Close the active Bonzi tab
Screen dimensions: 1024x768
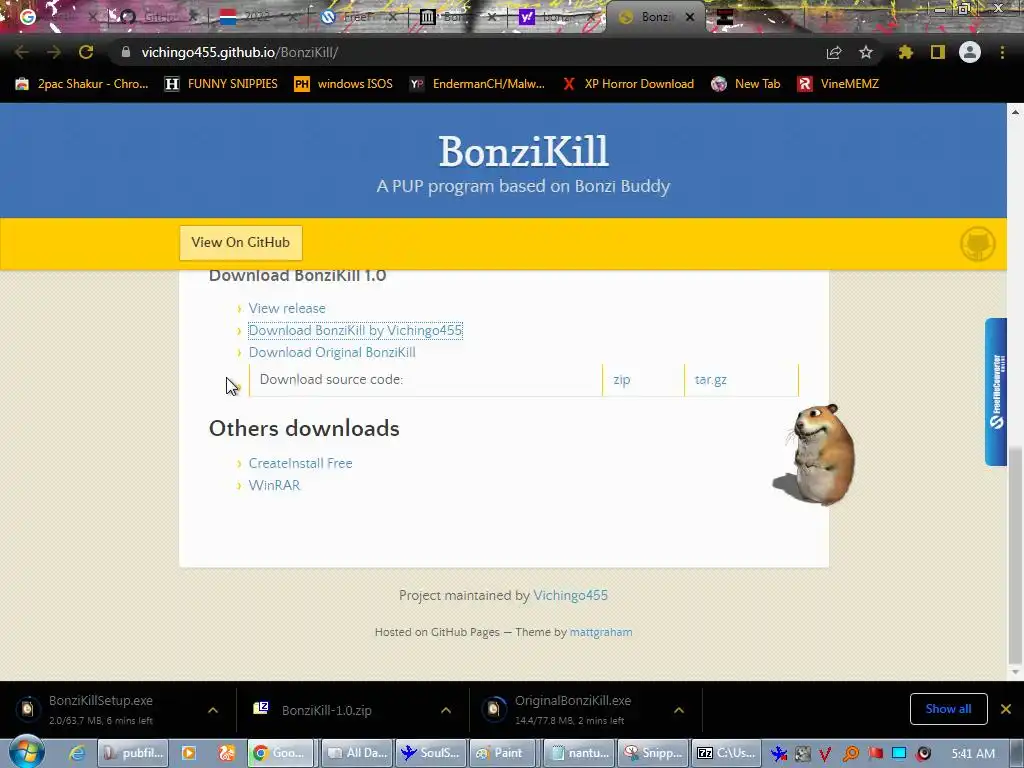coord(690,18)
